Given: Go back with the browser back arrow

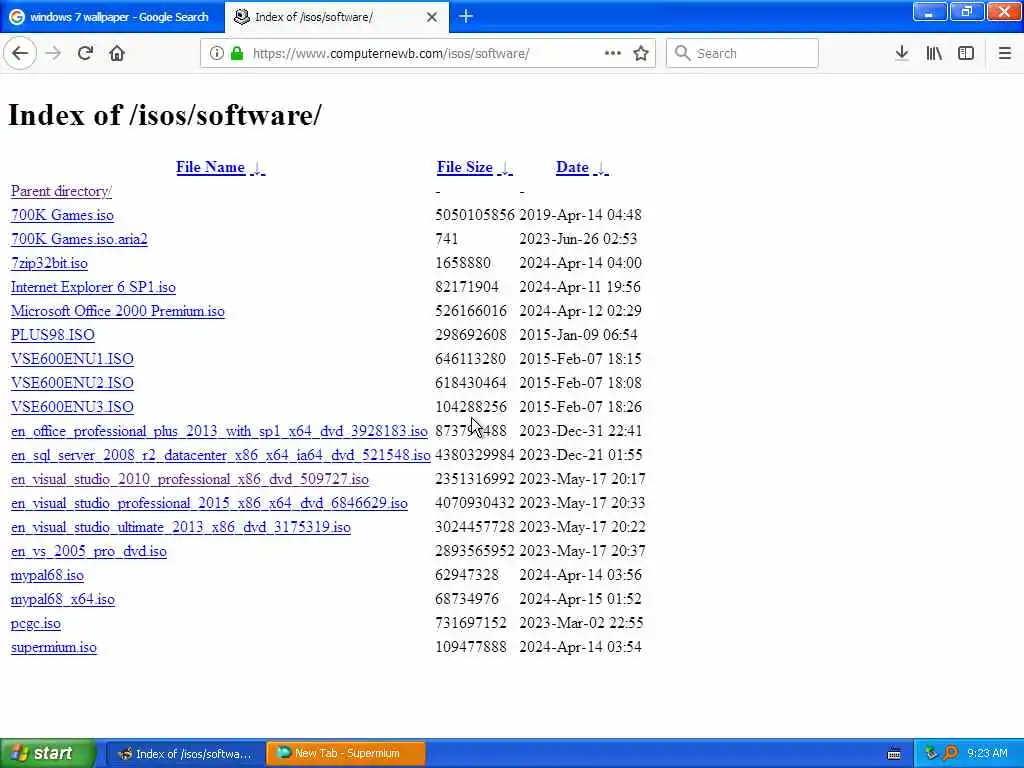Looking at the screenshot, I should (20, 53).
